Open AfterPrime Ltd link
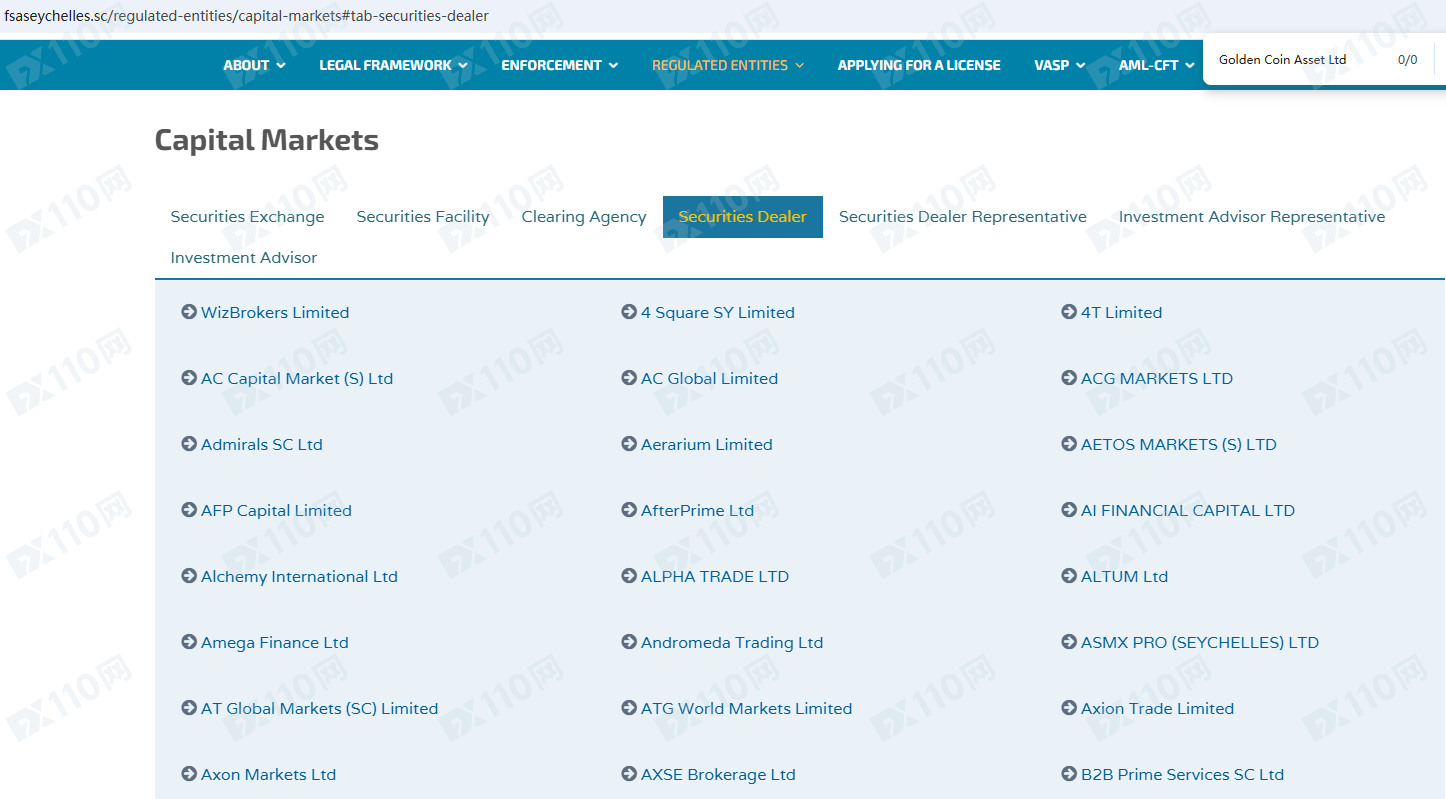The height and width of the screenshot is (799, 1446). pos(698,510)
